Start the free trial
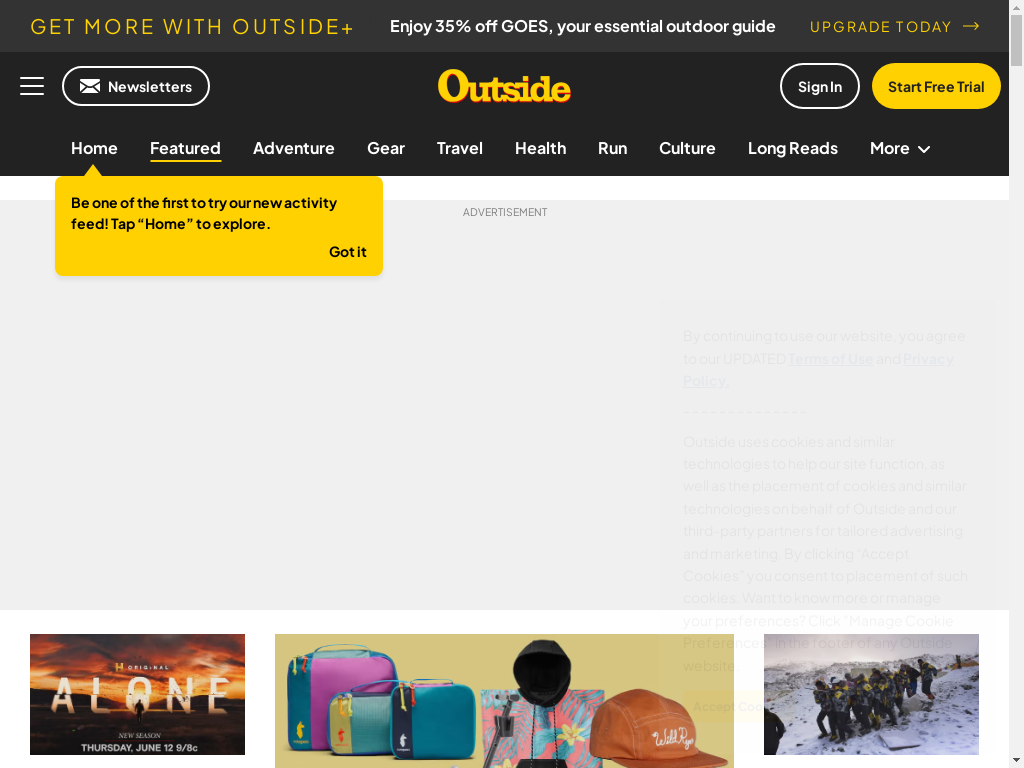 tap(936, 86)
